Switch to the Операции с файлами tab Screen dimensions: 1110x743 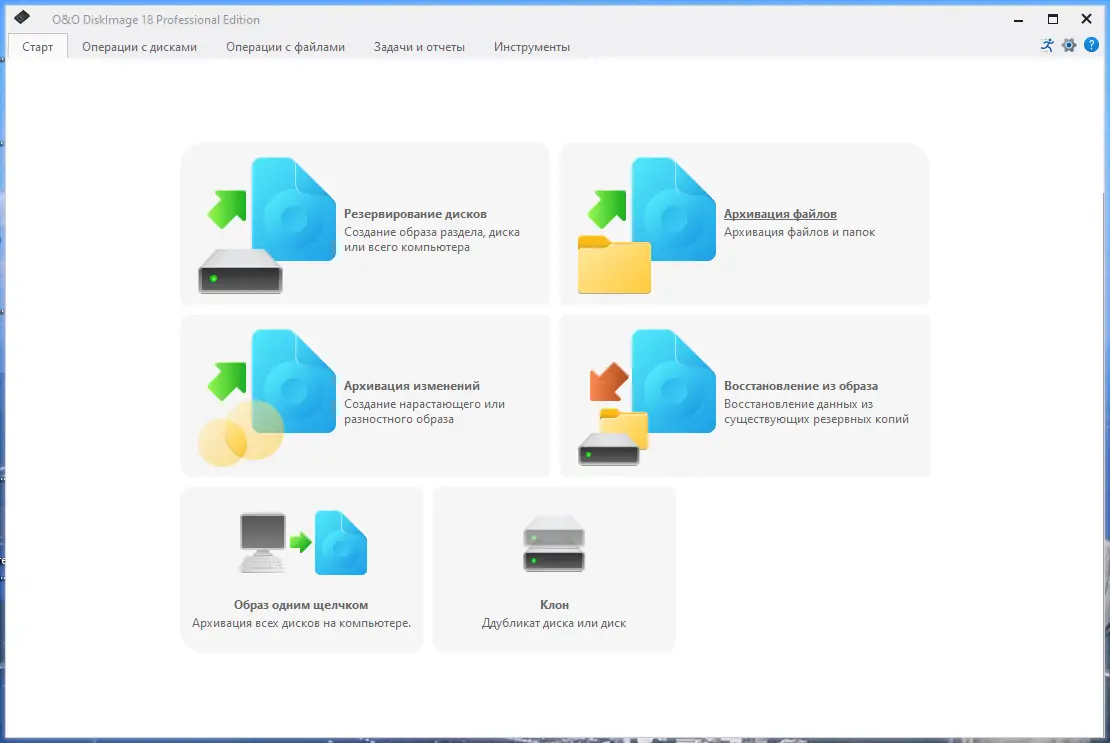pyautogui.click(x=288, y=46)
